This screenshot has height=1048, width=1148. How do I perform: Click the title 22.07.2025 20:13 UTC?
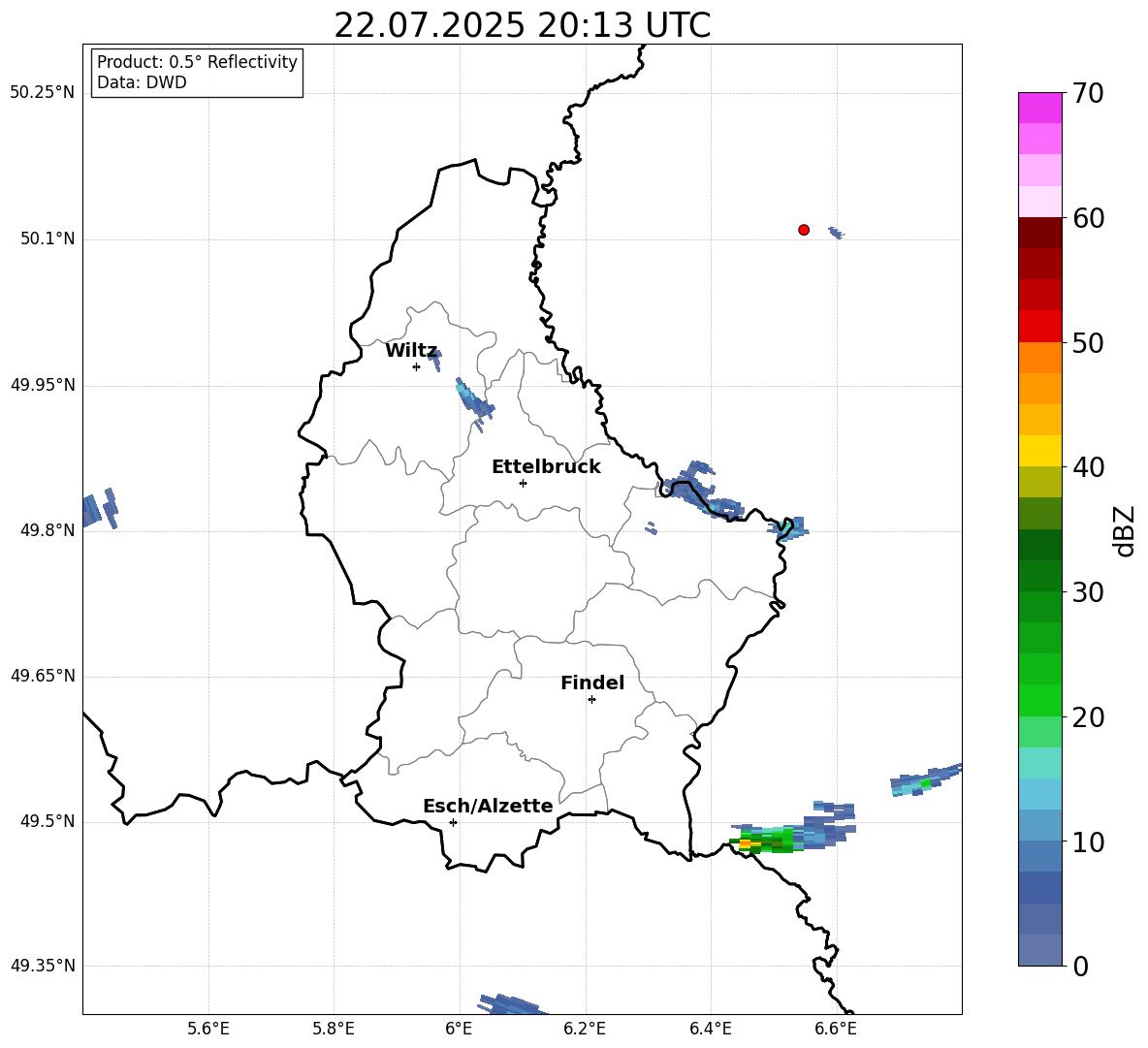(522, 25)
